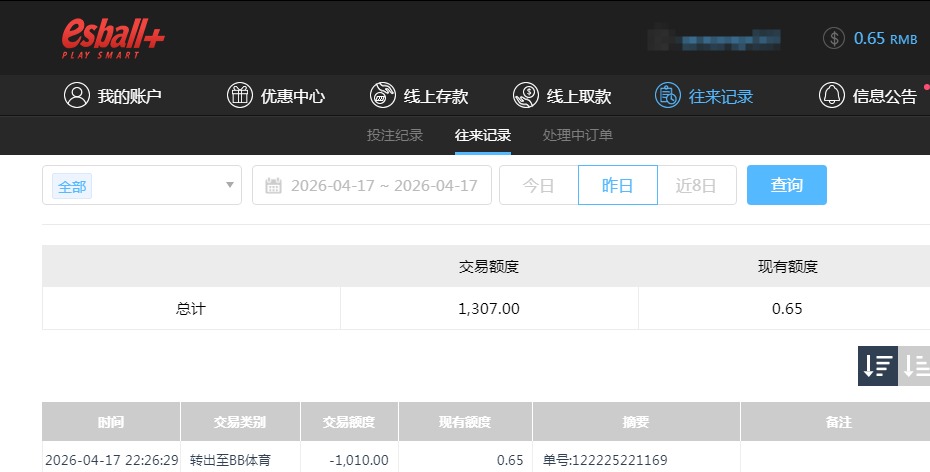Image resolution: width=930 pixels, height=472 pixels.
Task: Select the 往来记录 sub-tab
Action: tap(483, 135)
